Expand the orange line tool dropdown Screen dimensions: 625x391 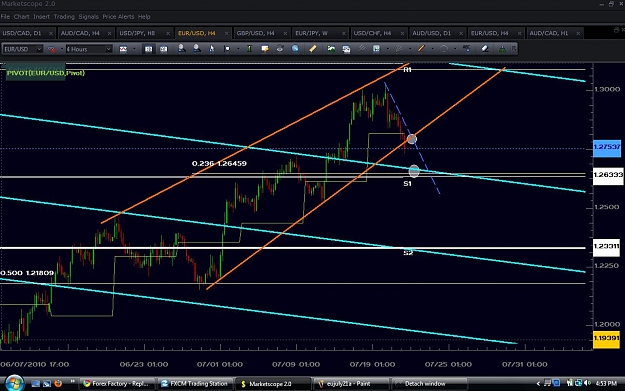[x=432, y=49]
